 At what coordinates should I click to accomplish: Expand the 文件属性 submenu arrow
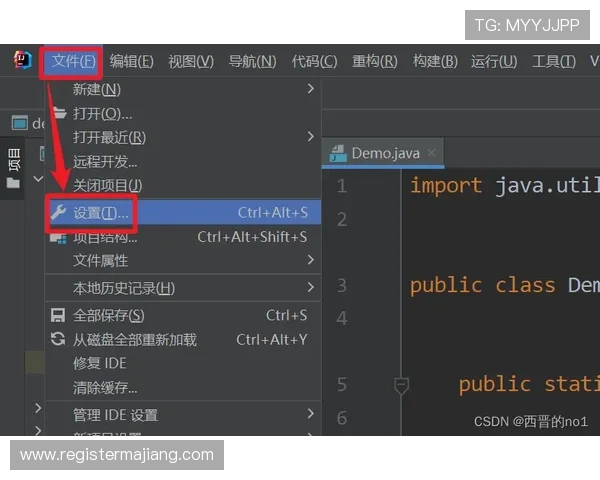click(x=311, y=260)
